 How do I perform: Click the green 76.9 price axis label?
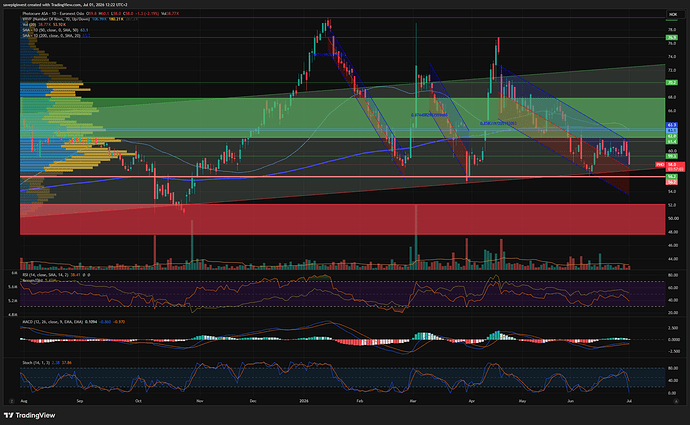point(672,38)
